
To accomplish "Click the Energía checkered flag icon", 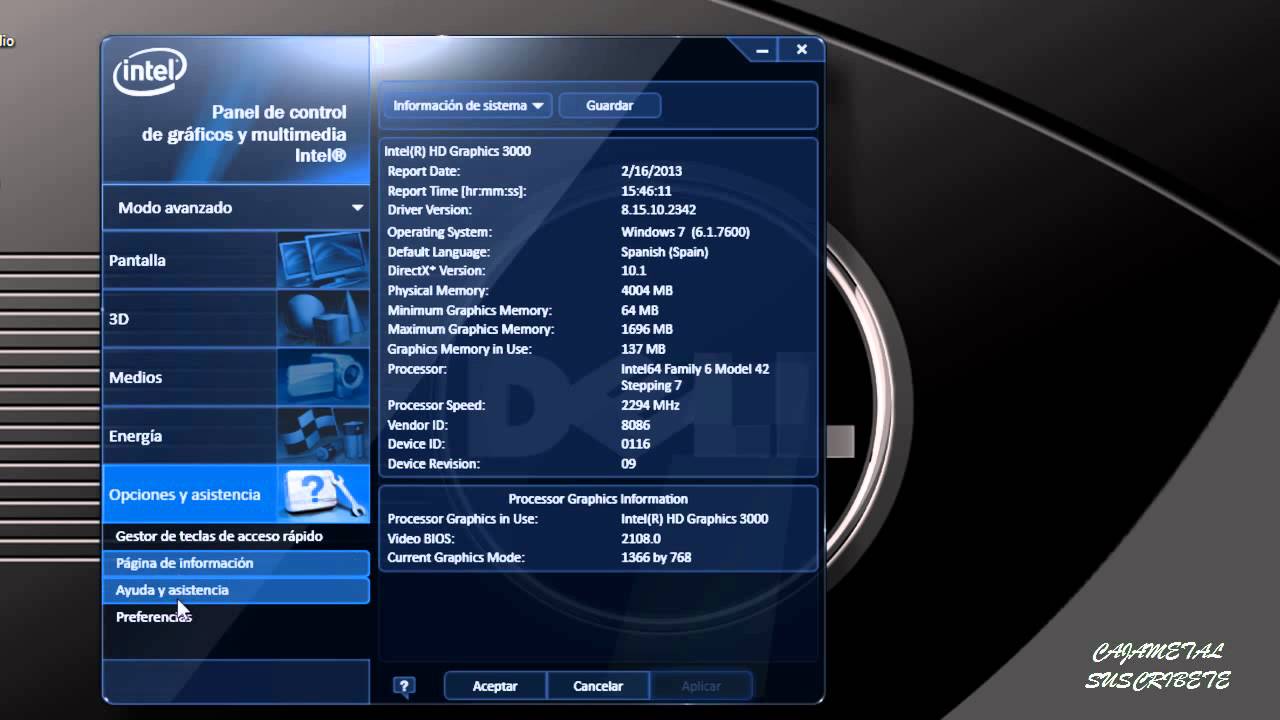I will [x=323, y=436].
